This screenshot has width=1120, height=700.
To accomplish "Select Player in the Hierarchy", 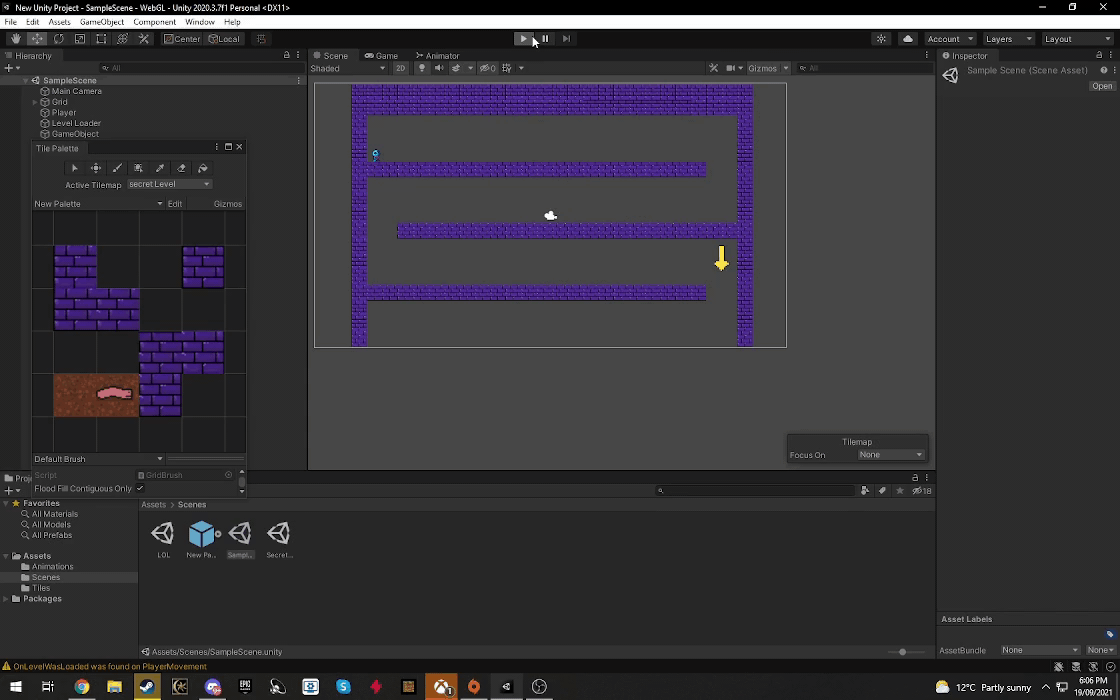I will point(64,112).
